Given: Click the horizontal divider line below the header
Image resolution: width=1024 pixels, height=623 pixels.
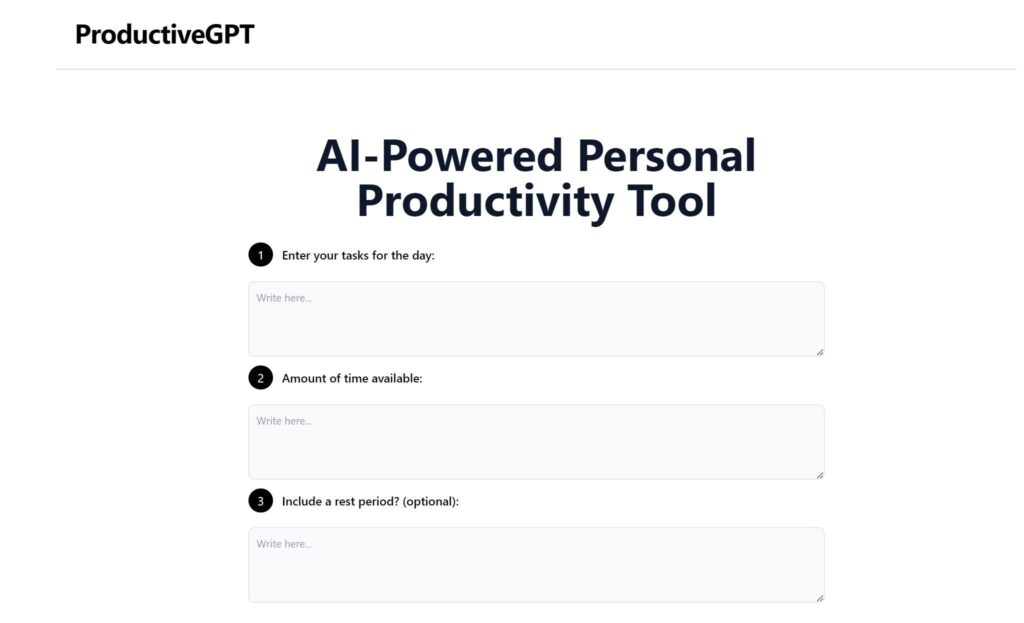Looking at the screenshot, I should point(536,69).
